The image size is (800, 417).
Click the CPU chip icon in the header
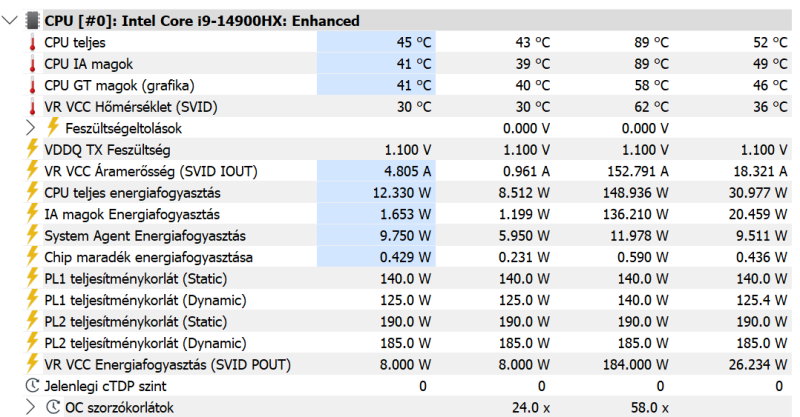pyautogui.click(x=32, y=21)
